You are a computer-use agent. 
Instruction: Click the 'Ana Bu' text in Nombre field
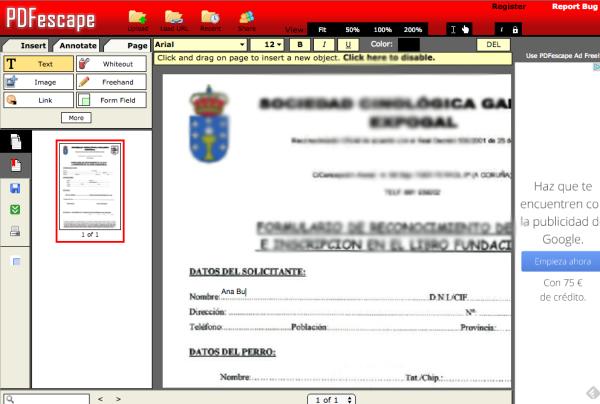pos(233,292)
